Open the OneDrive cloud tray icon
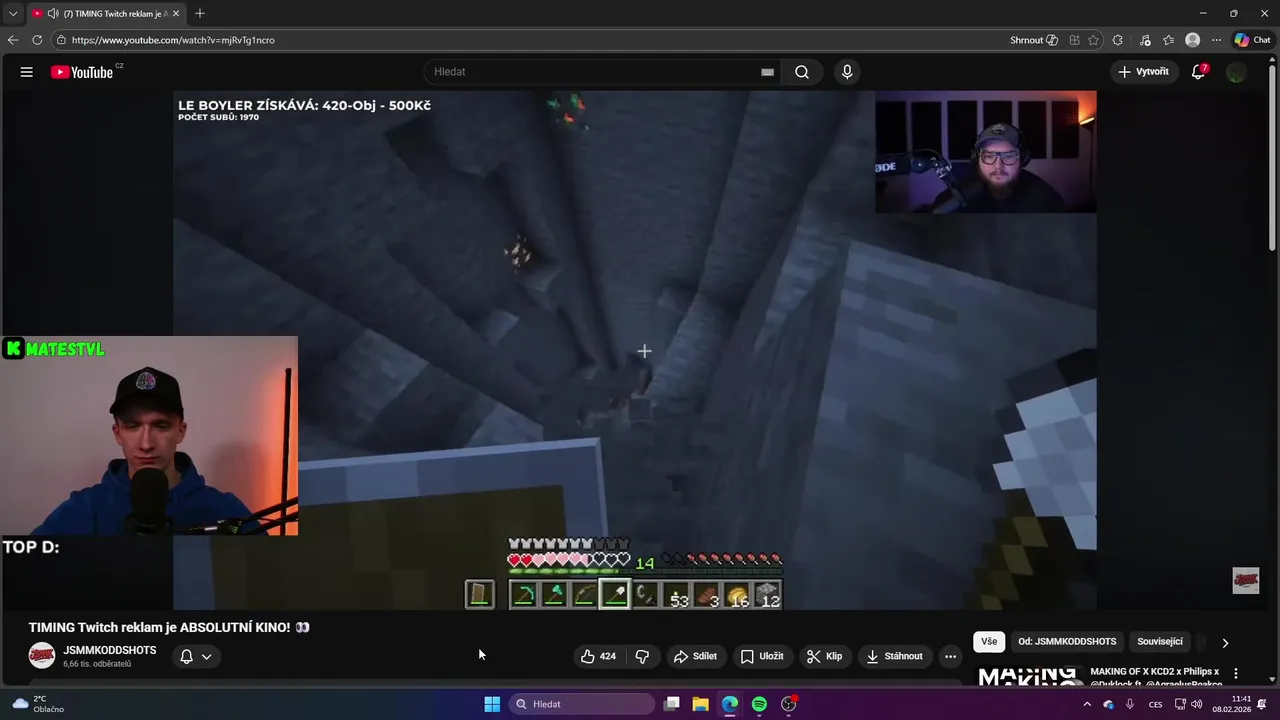The image size is (1280, 720). point(1109,704)
